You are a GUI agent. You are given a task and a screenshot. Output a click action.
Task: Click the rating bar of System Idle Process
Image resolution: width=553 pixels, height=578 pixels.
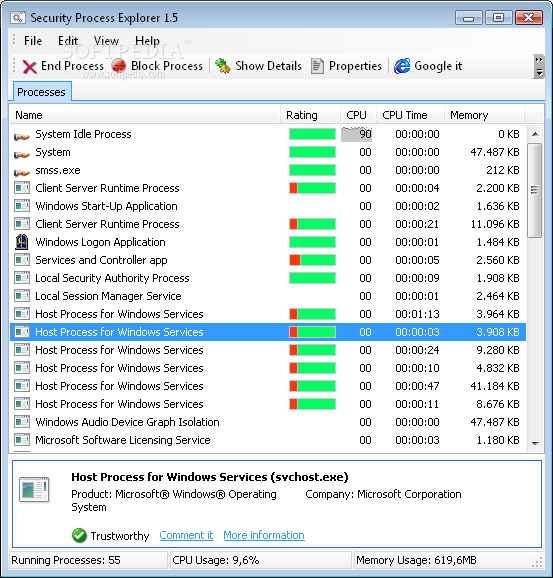[312, 134]
